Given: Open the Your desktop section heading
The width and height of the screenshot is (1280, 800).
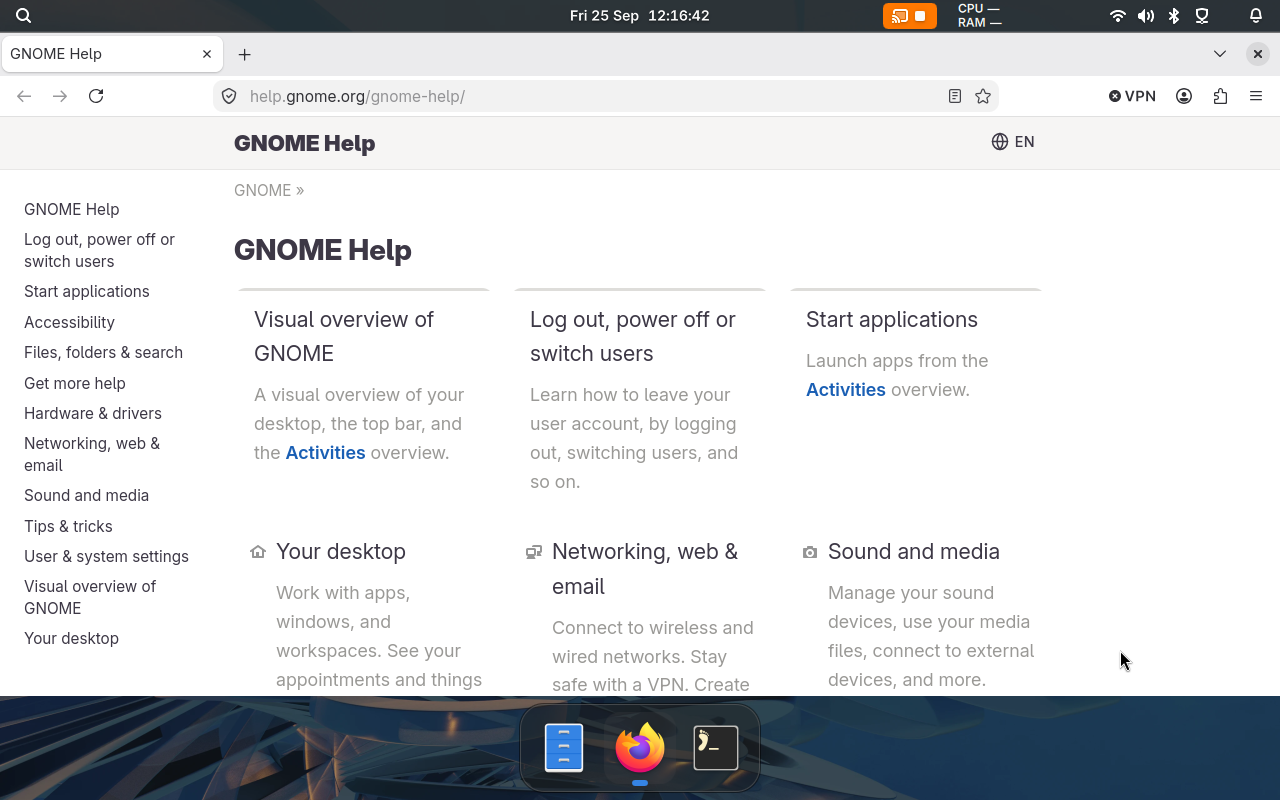Looking at the screenshot, I should (x=341, y=552).
